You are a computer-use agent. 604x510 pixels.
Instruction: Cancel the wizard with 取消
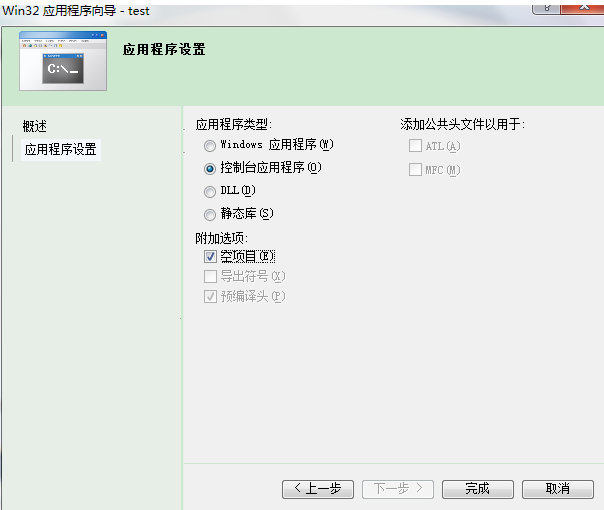click(558, 489)
